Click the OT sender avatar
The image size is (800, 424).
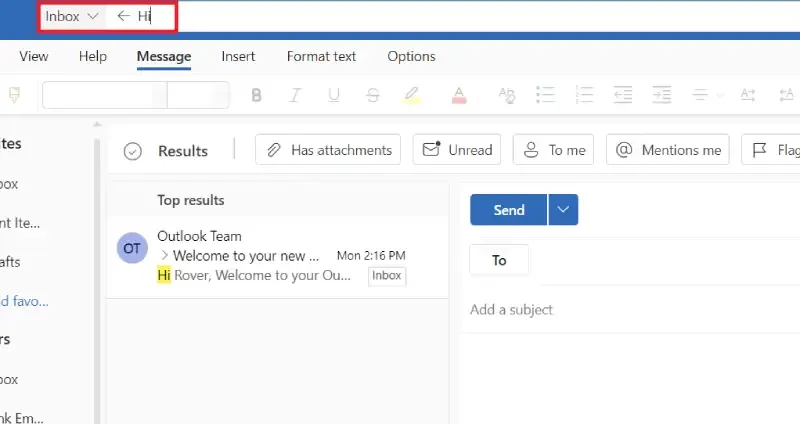click(x=132, y=248)
